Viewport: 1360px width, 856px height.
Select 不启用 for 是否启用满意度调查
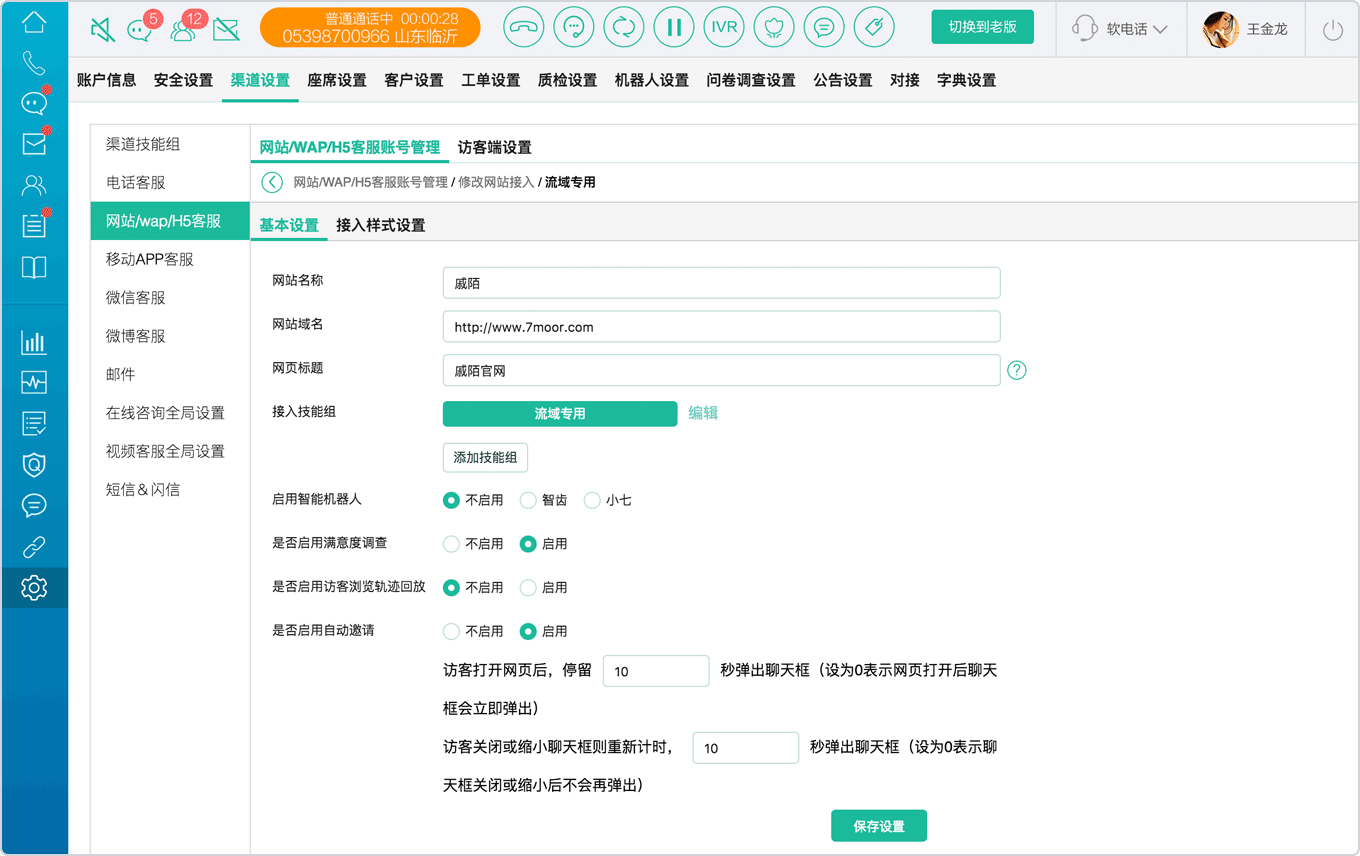pyautogui.click(x=451, y=544)
